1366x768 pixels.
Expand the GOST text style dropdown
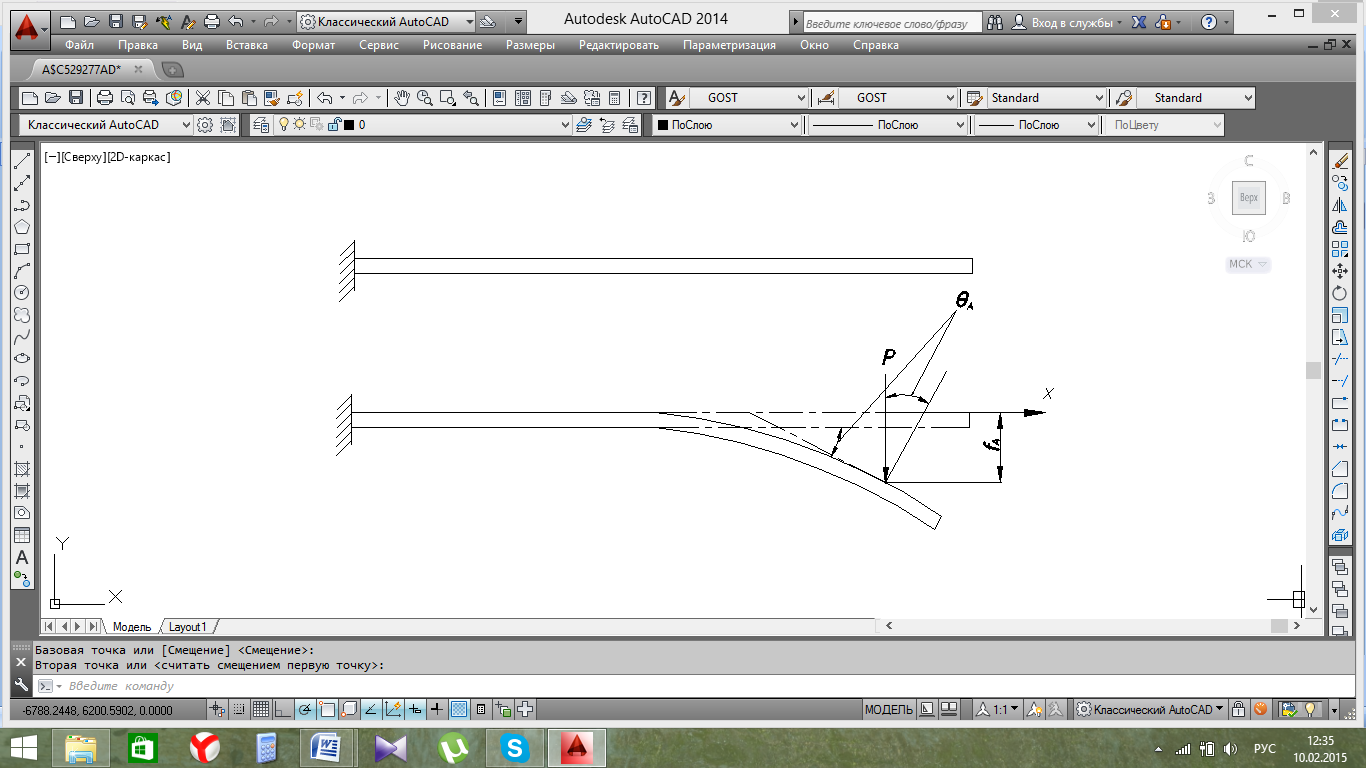coord(800,98)
